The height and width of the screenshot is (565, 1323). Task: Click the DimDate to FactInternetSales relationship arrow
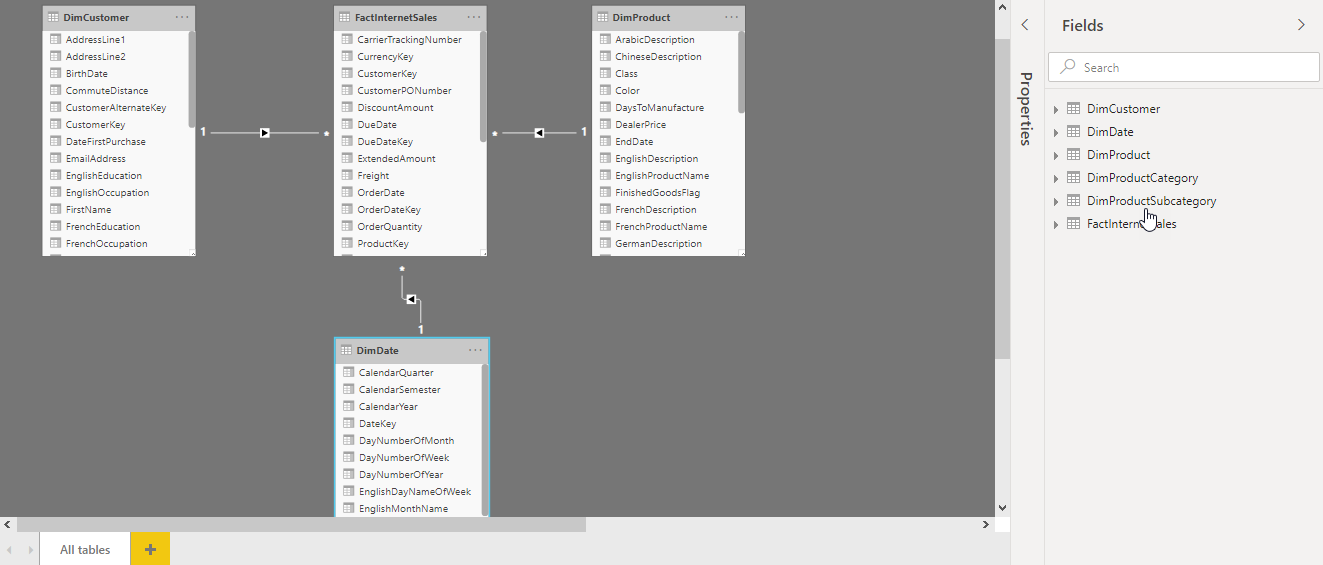[x=411, y=298]
